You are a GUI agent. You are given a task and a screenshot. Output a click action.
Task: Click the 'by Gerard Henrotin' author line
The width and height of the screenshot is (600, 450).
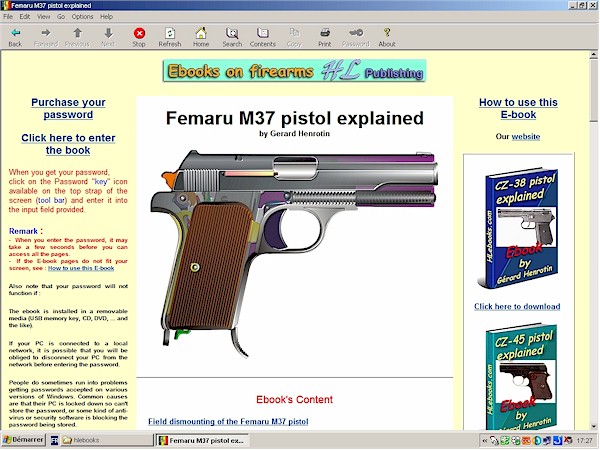294,134
